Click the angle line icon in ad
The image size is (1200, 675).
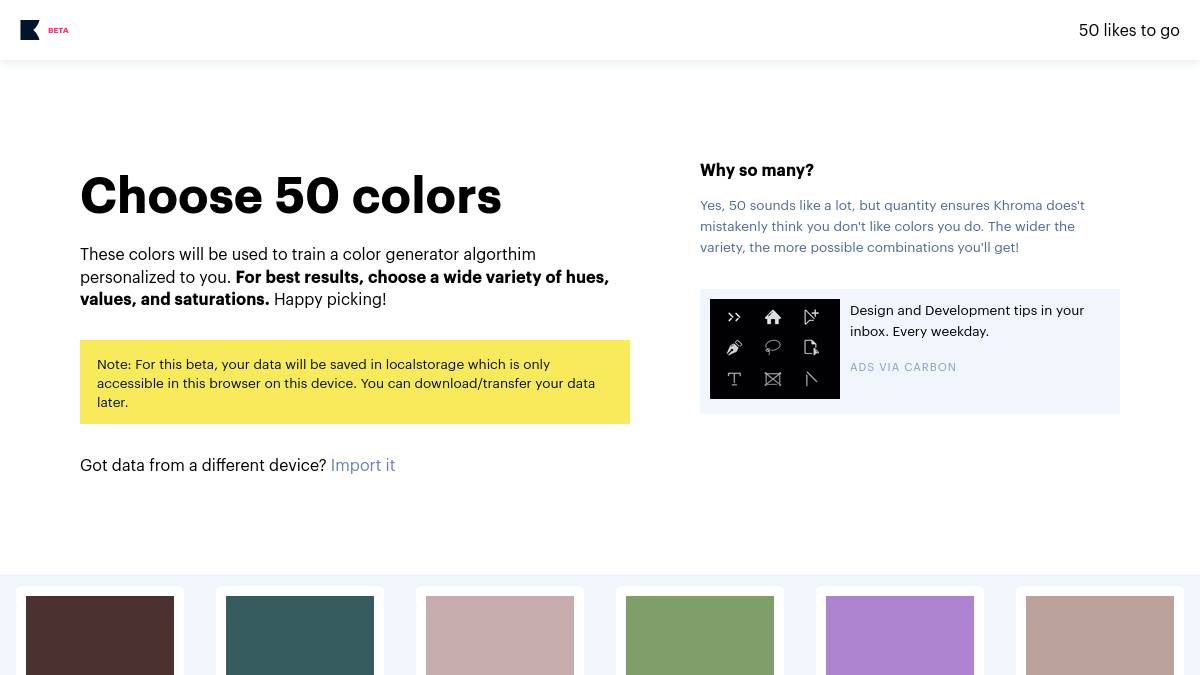tap(811, 379)
